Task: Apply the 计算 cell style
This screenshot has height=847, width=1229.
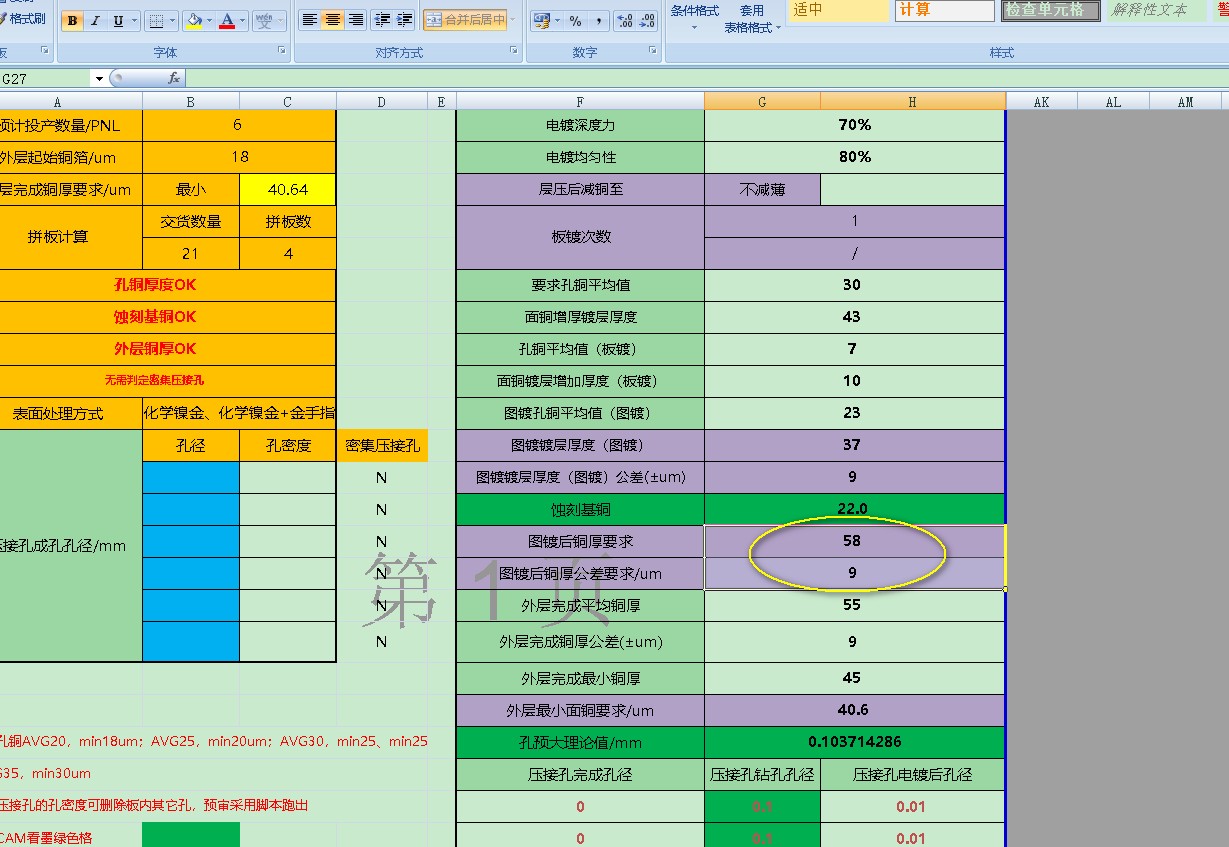Action: click(944, 10)
